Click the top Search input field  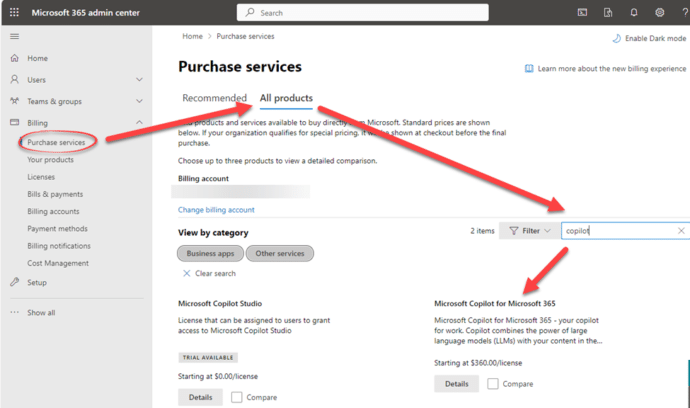400,13
